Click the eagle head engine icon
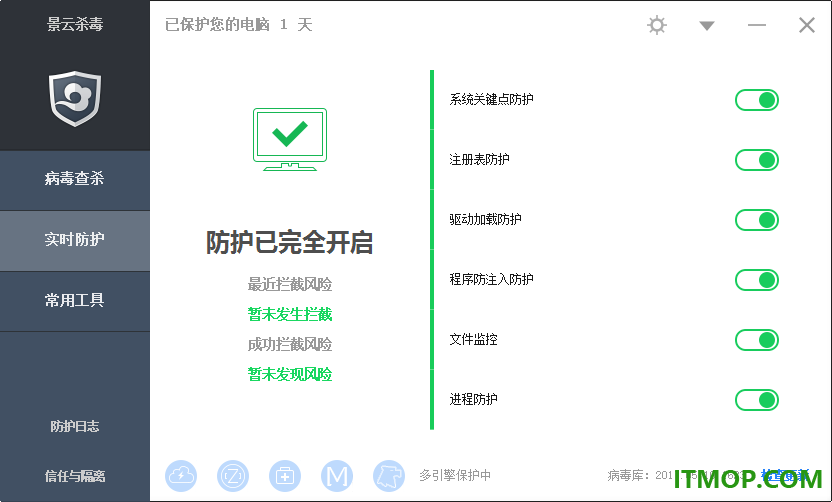 pyautogui.click(x=389, y=475)
